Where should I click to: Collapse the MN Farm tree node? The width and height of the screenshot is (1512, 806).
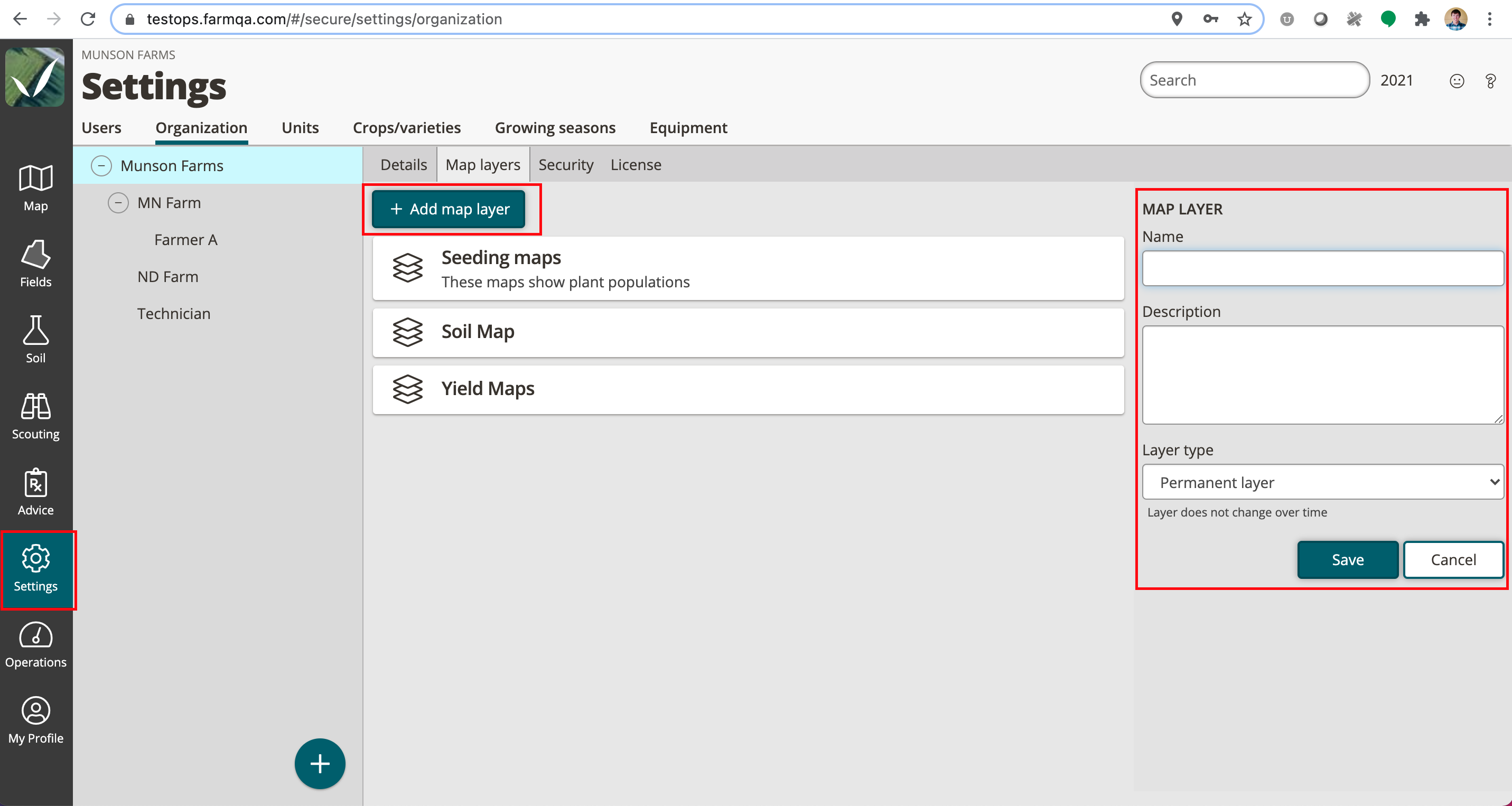[118, 203]
